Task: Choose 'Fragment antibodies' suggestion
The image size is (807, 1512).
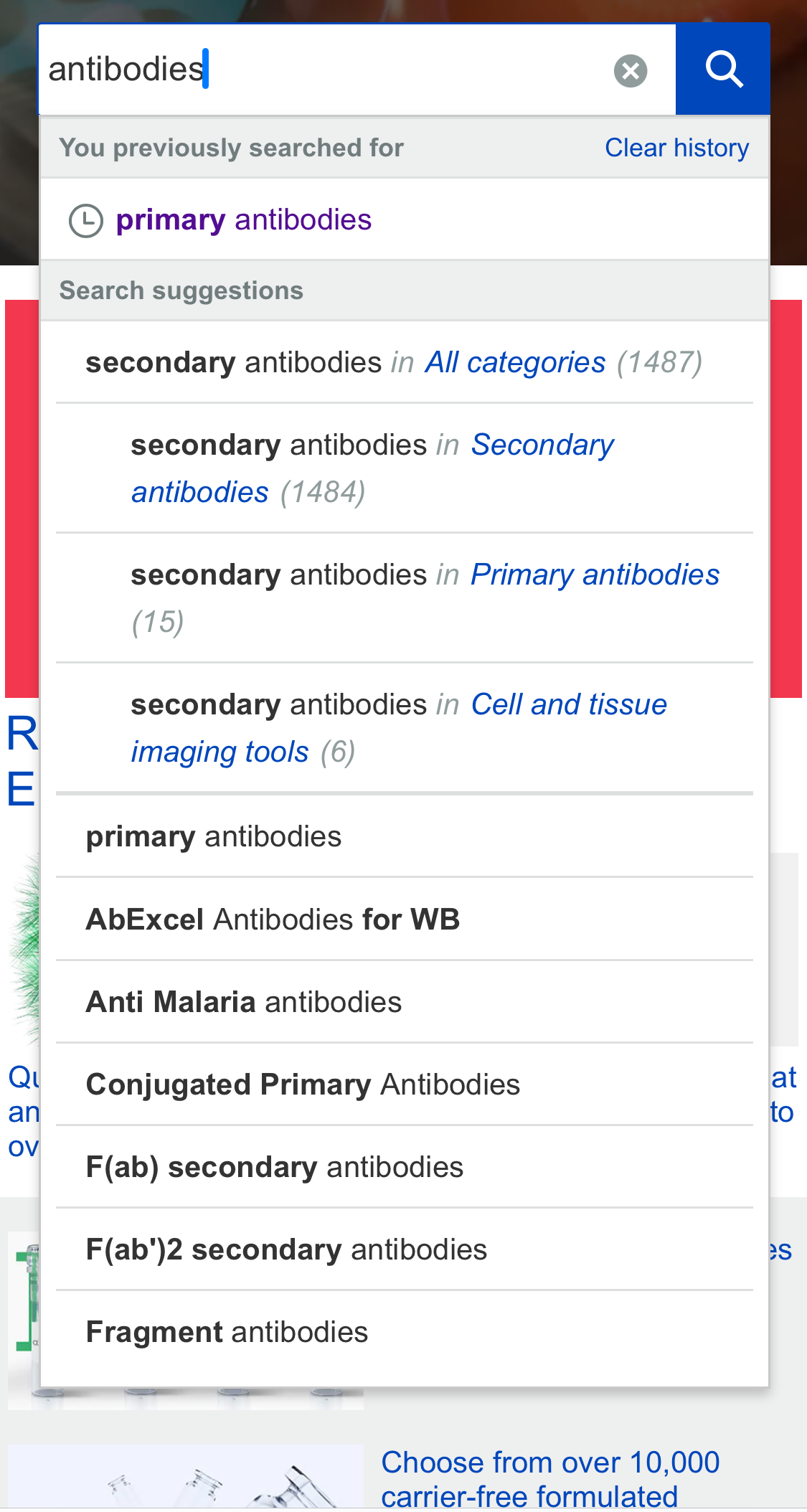Action: point(227,1332)
